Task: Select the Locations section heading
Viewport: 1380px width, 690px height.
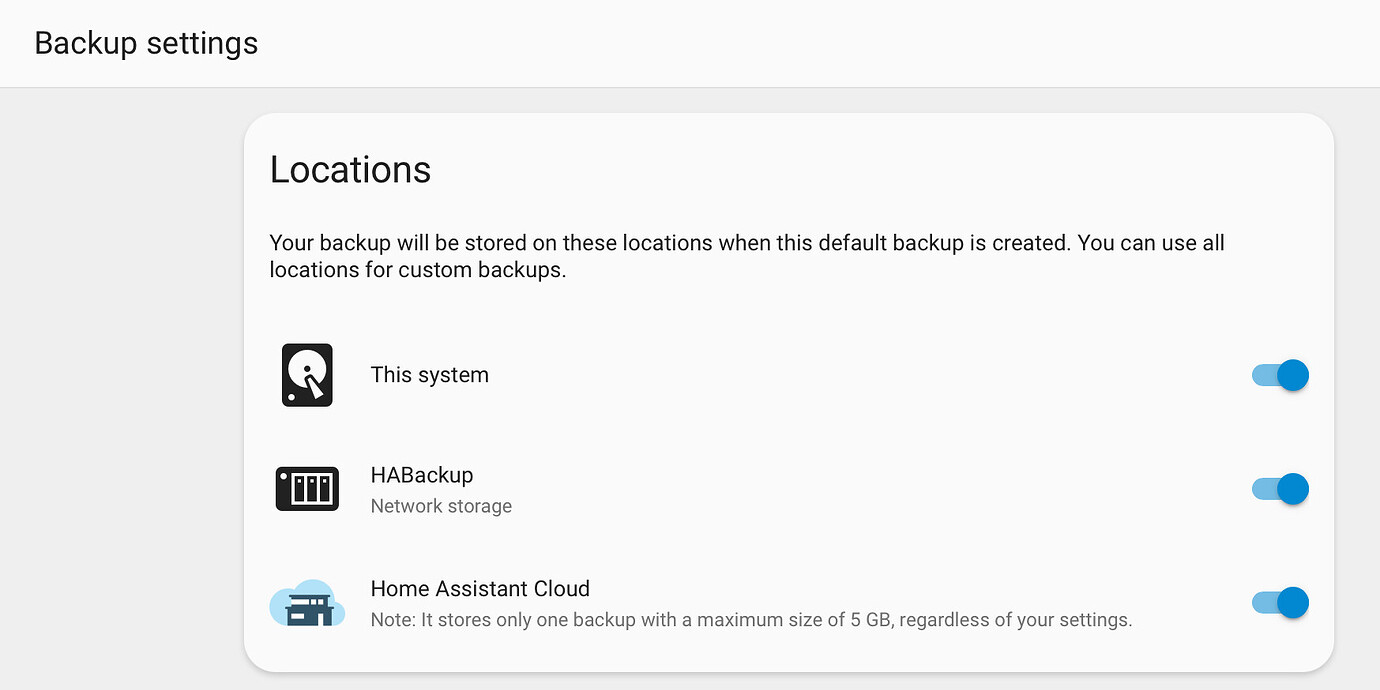Action: pos(350,169)
